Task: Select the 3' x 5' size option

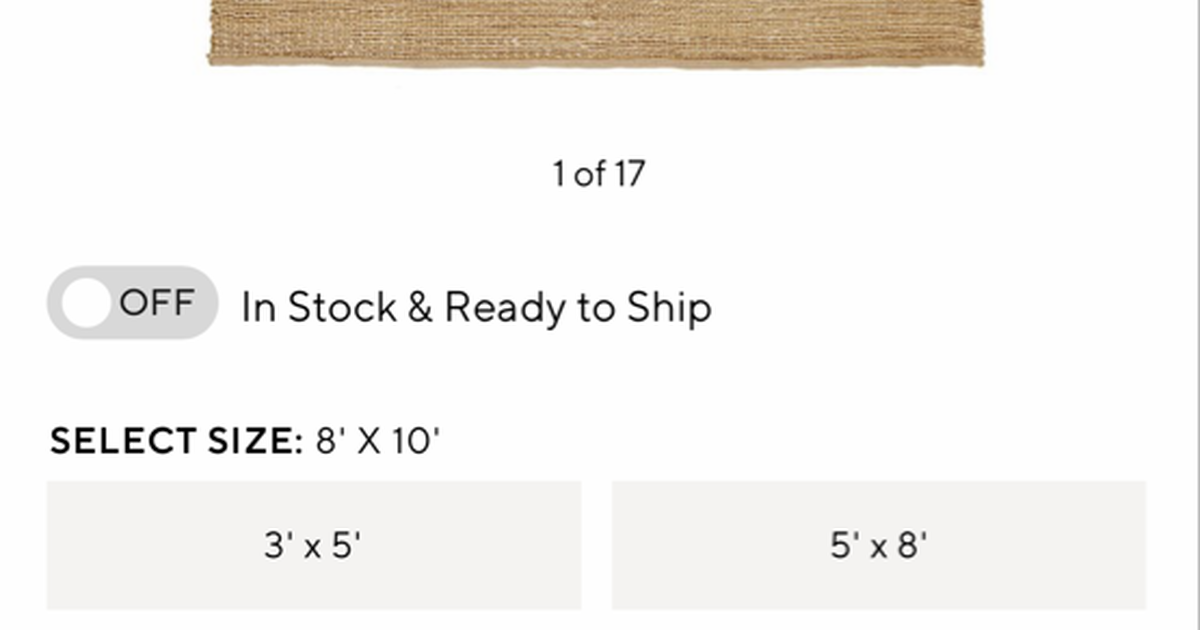Action: 313,545
